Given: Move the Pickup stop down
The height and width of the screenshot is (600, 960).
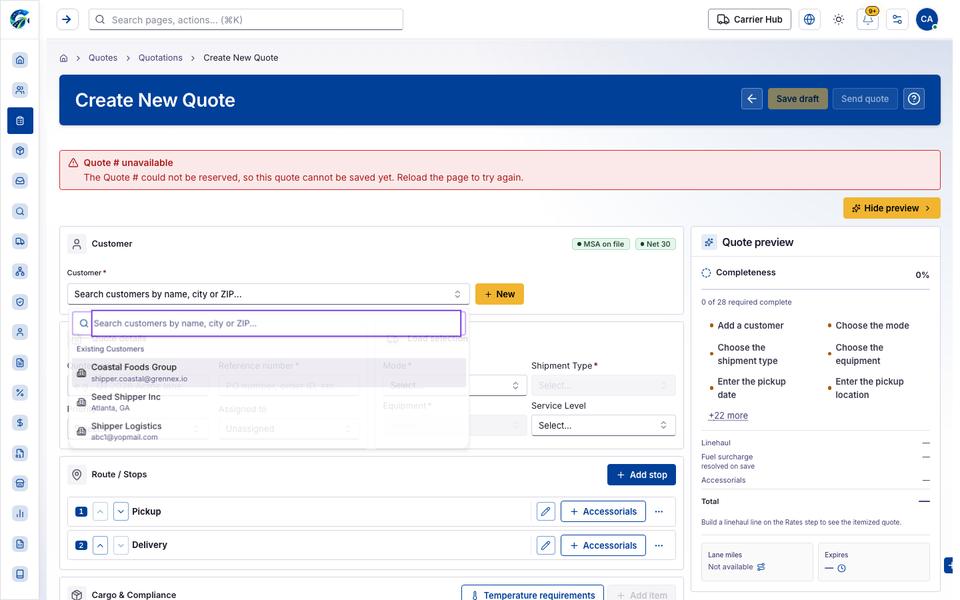Looking at the screenshot, I should coord(121,511).
